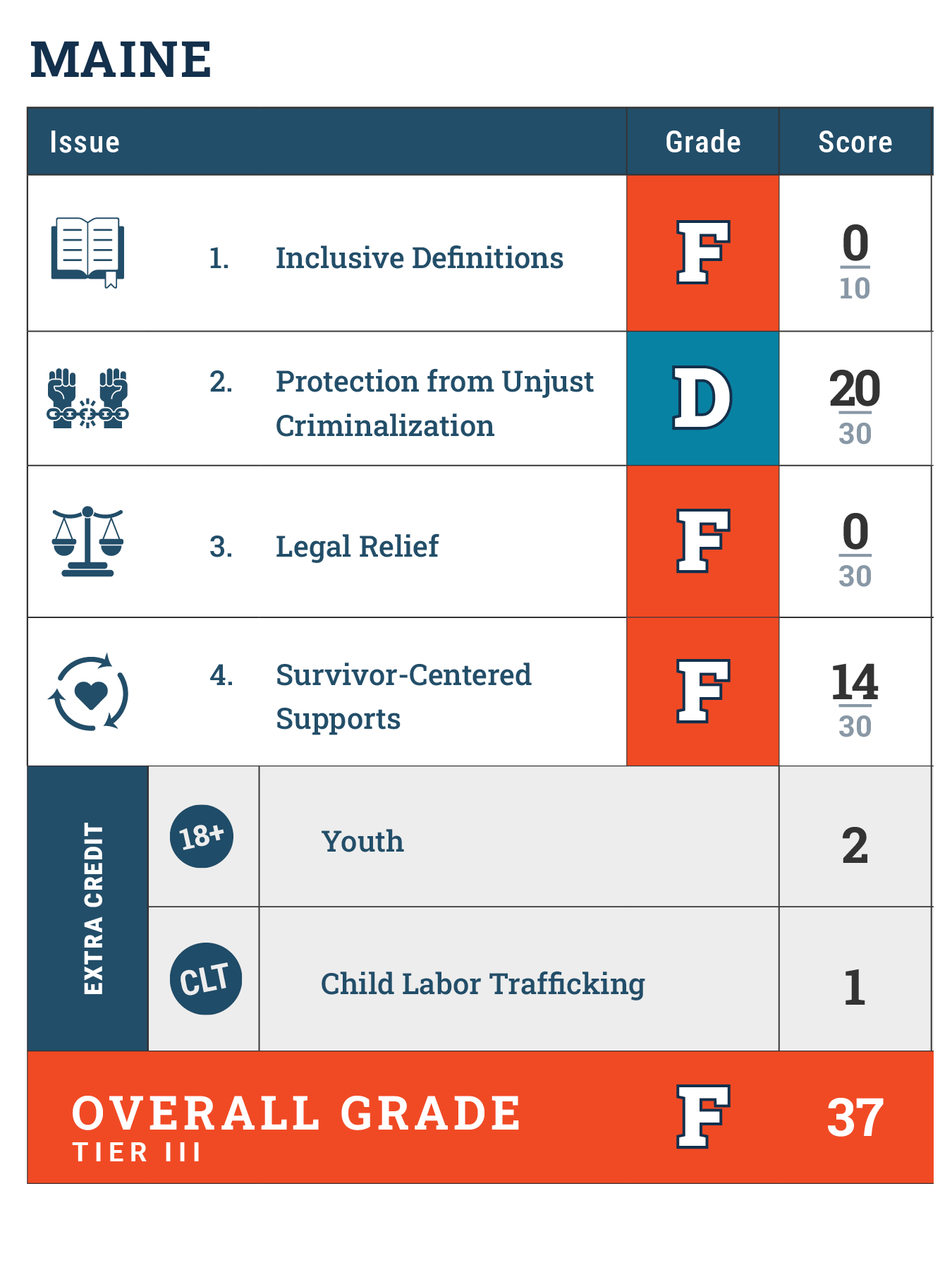Image resolution: width=952 pixels, height=1270 pixels.
Task: Click the Legal Relief issue label
Action: coord(357,547)
